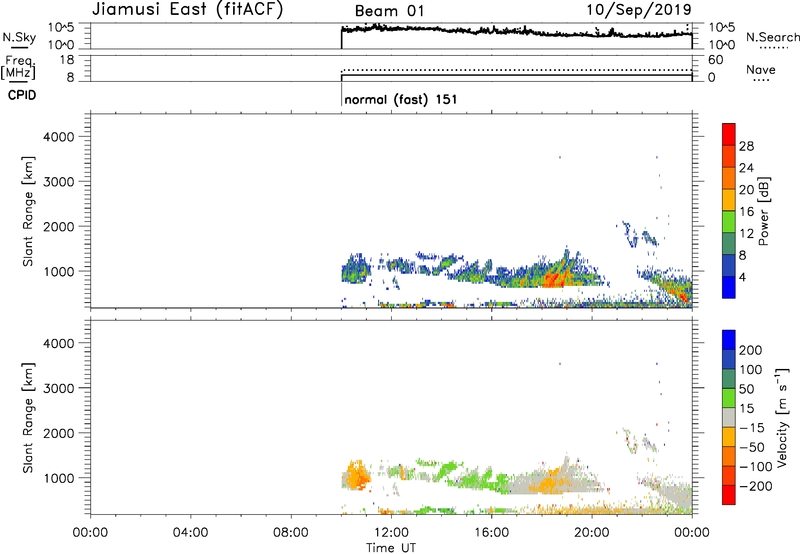
Task: Click the 'Beam 01' label
Action: [389, 11]
